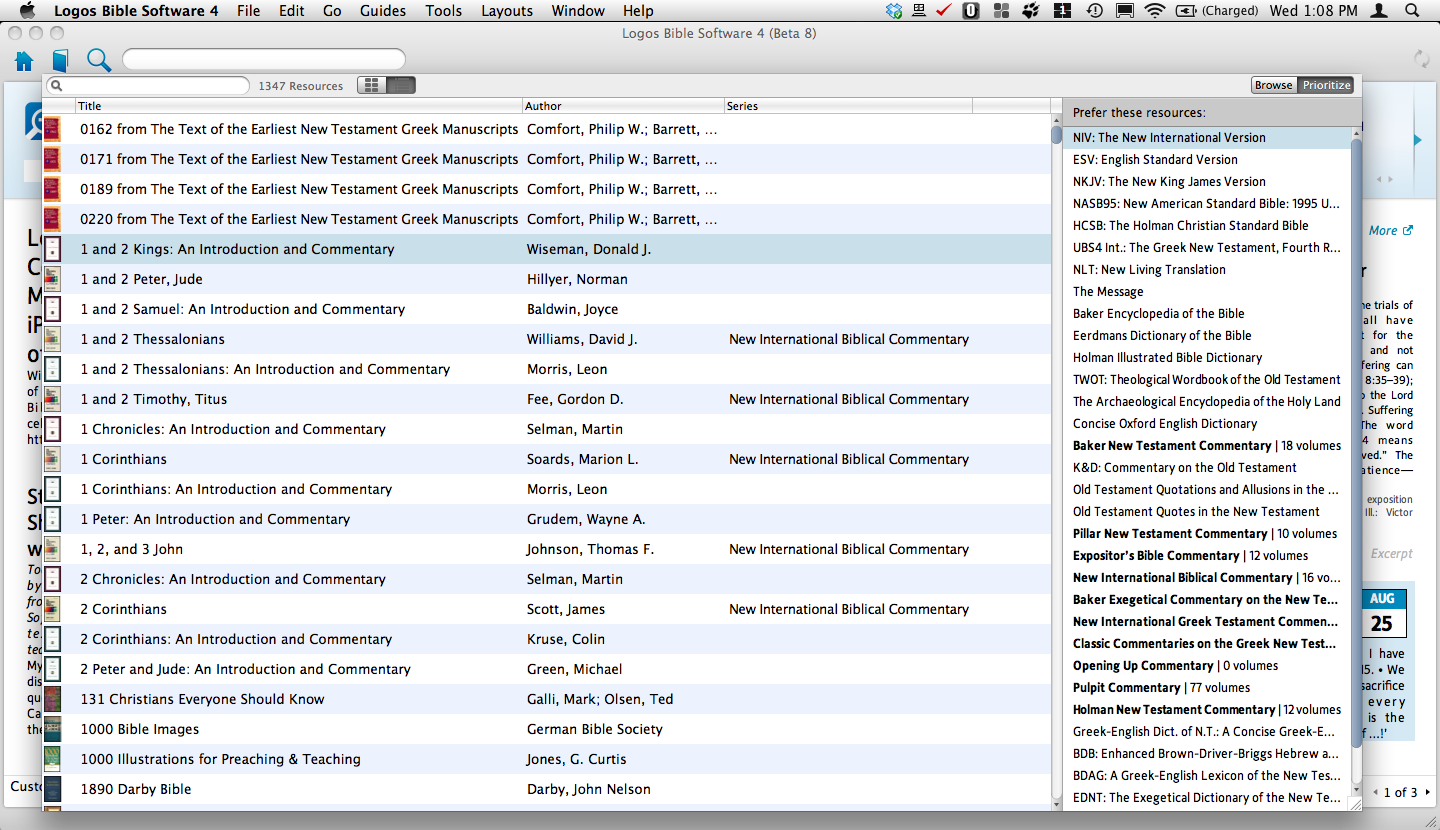
Task: Click cover icon for 0162 manuscript
Action: [x=52, y=129]
